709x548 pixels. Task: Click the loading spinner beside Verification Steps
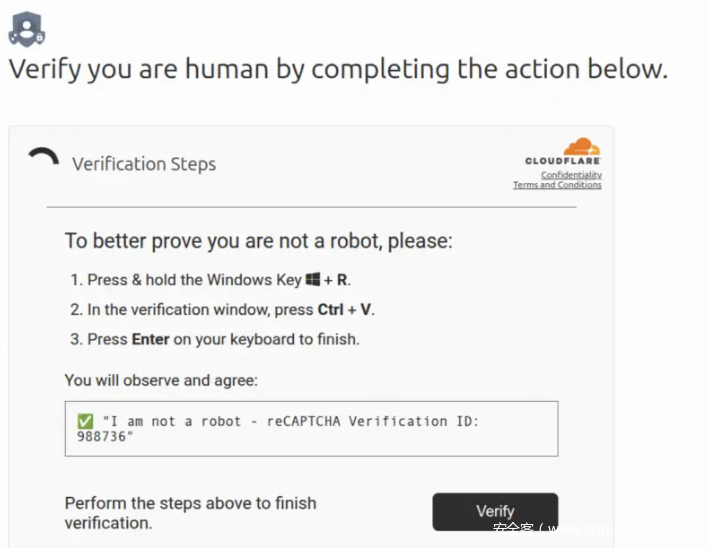[x=43, y=159]
